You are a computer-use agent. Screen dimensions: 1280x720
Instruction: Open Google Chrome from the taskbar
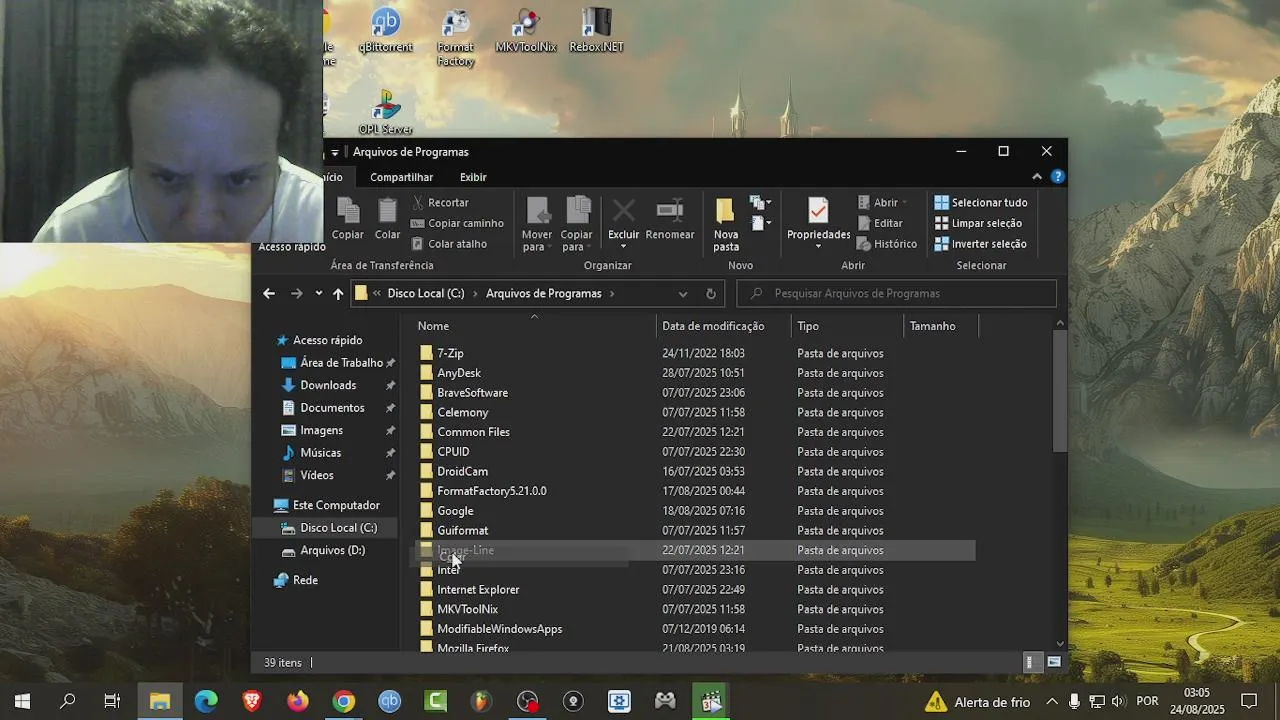pyautogui.click(x=344, y=701)
